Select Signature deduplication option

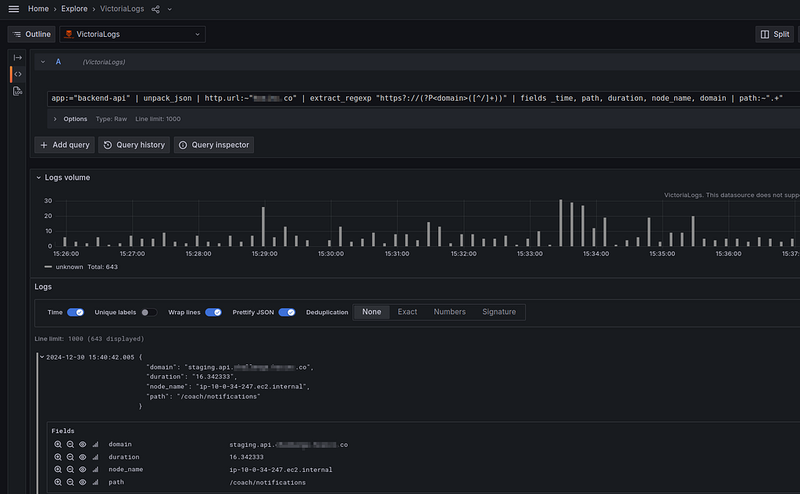(x=499, y=312)
